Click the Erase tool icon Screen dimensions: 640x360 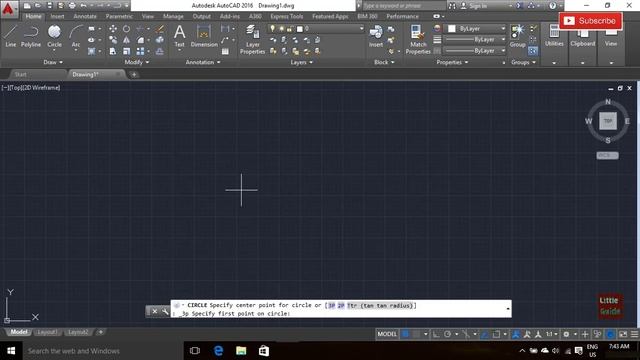coord(160,29)
